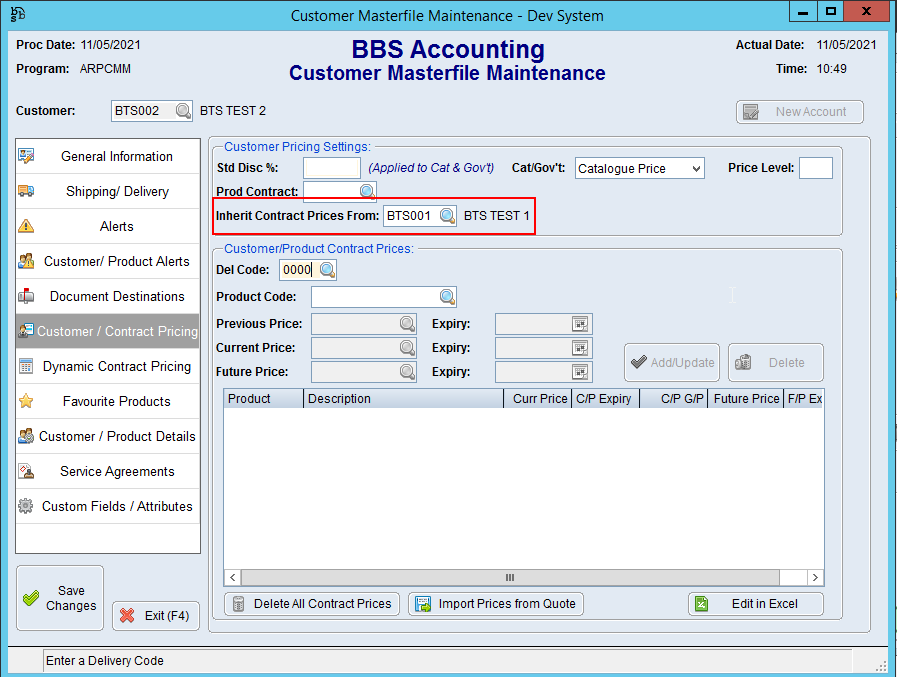
Task: Select the Favourite Products tab
Action: click(108, 402)
